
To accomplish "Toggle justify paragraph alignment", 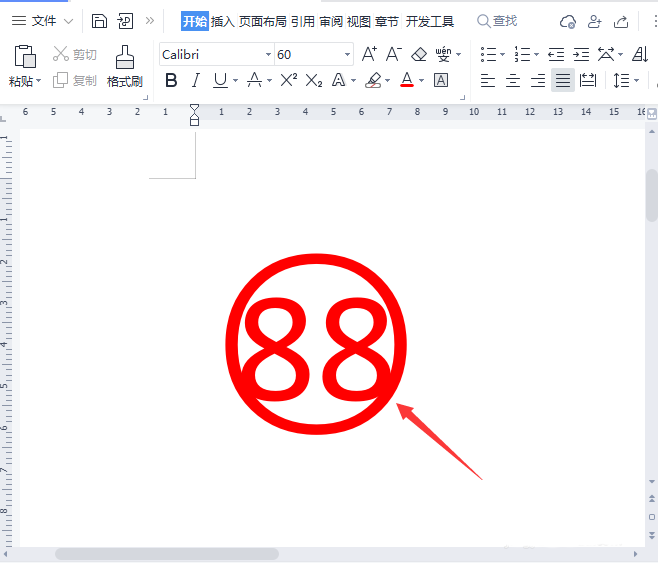I will tap(563, 80).
